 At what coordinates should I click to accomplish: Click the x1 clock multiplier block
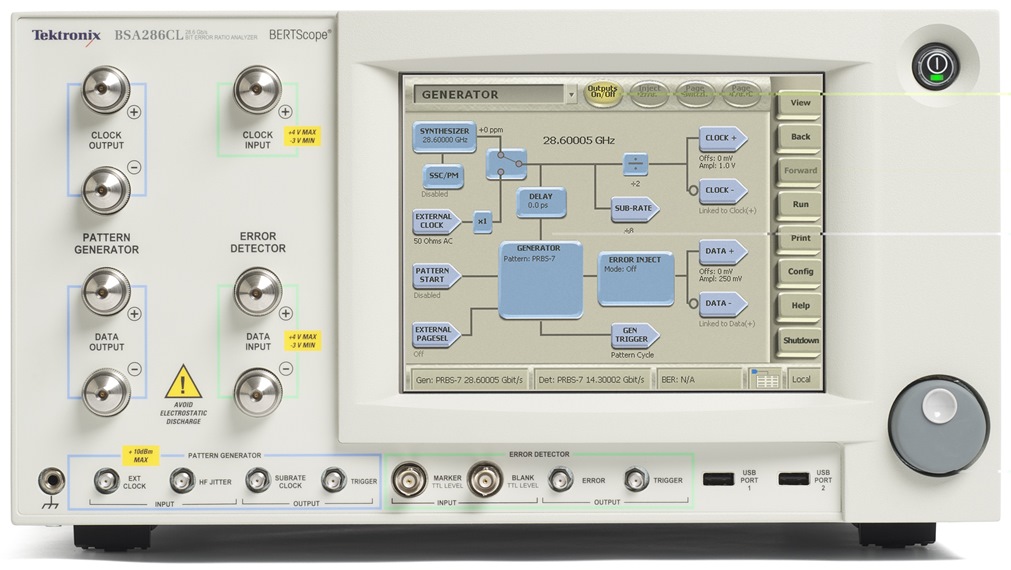[x=482, y=221]
